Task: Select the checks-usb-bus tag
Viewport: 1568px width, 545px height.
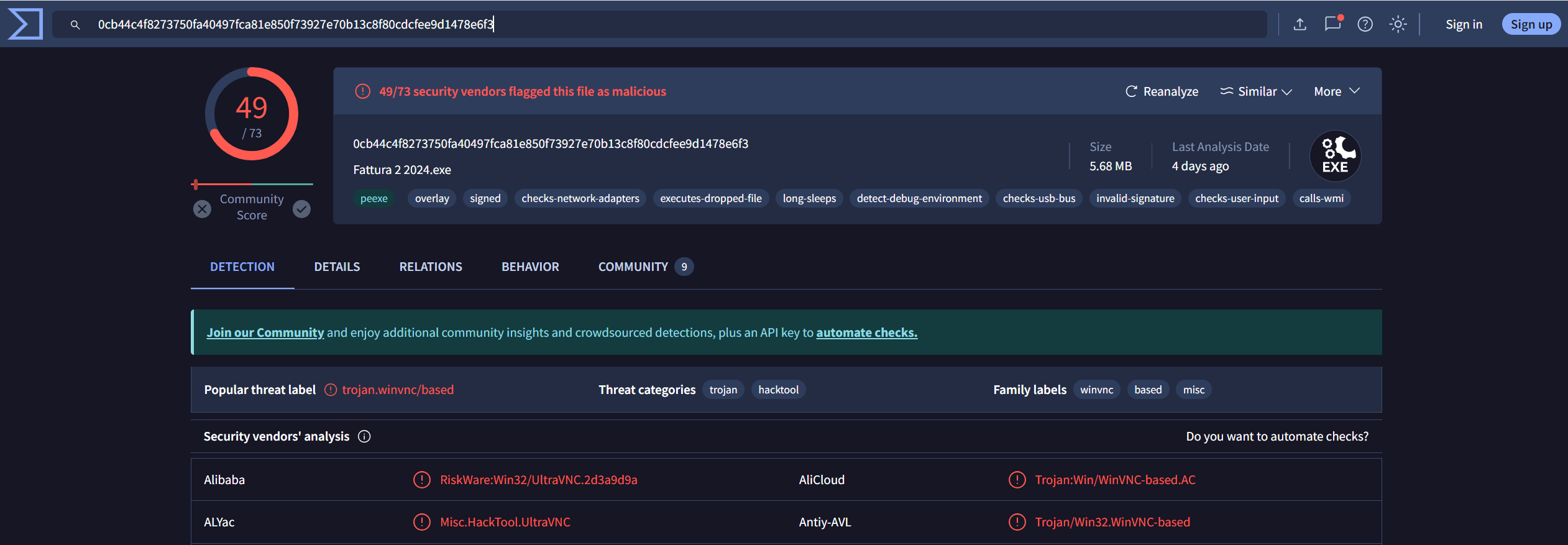Action: click(x=1039, y=198)
